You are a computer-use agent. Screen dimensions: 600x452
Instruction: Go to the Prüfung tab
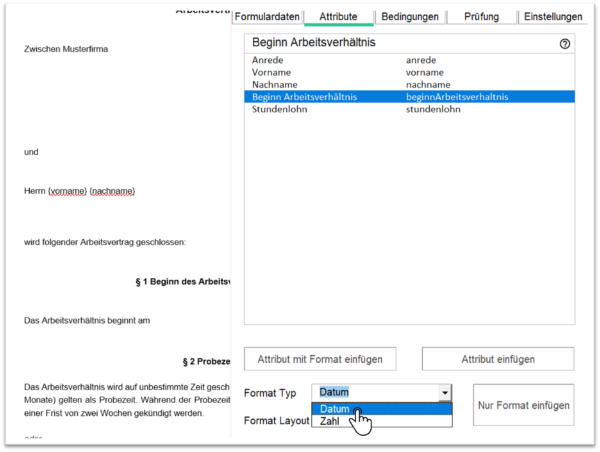click(481, 17)
